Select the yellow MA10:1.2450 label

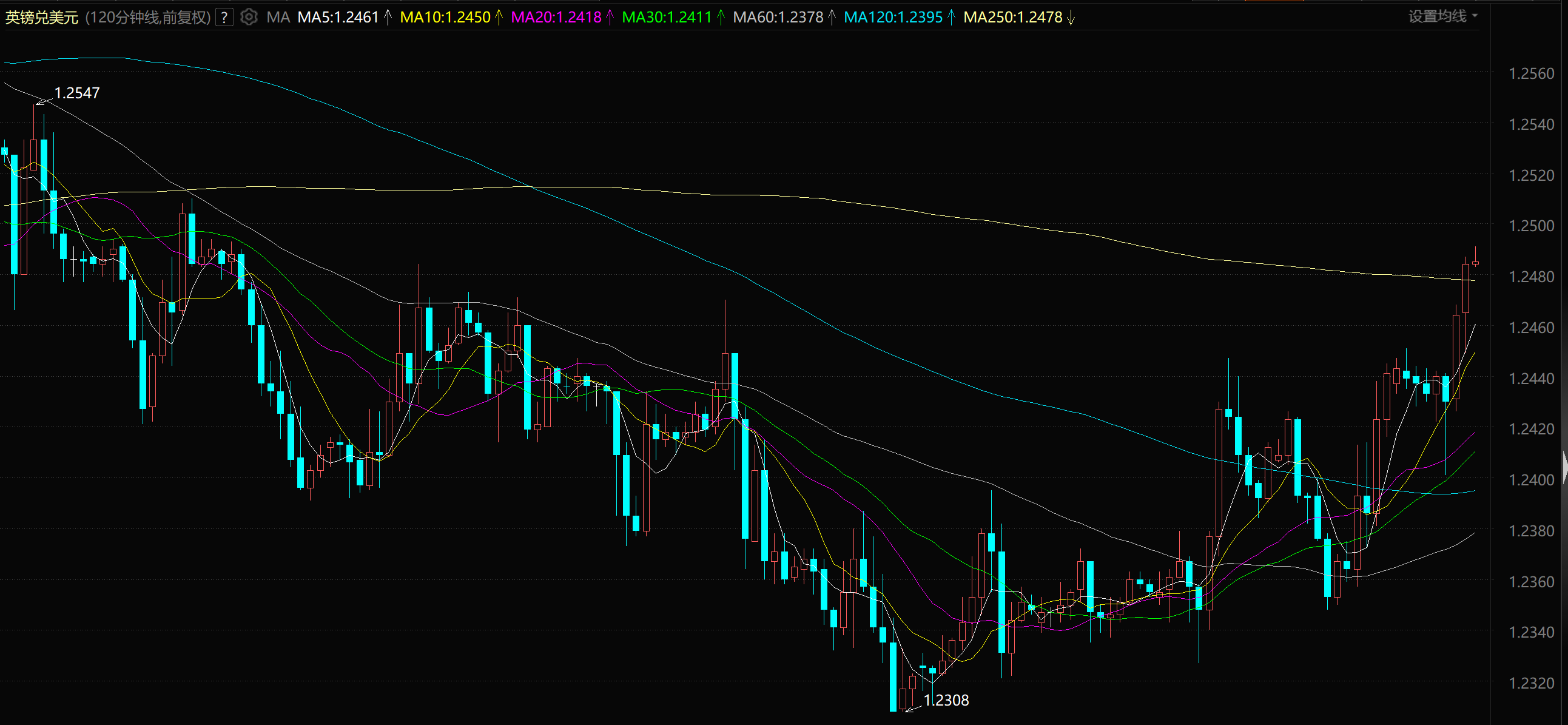click(x=445, y=18)
